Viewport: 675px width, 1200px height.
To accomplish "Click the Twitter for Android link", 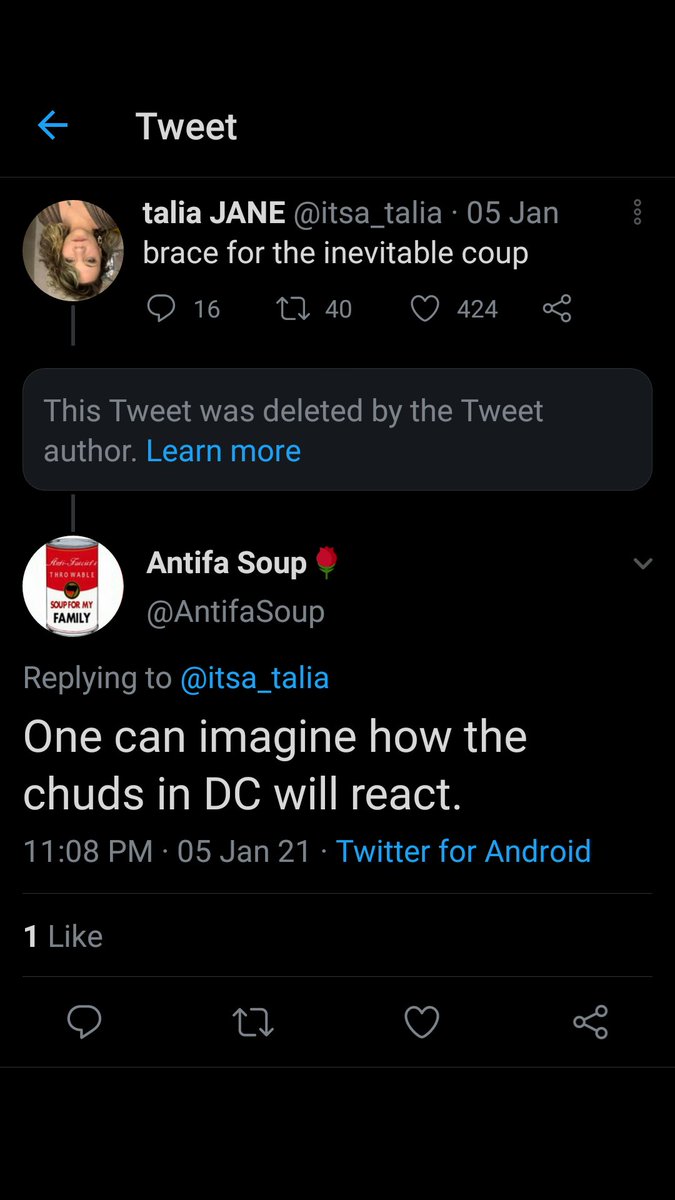I will tap(463, 851).
